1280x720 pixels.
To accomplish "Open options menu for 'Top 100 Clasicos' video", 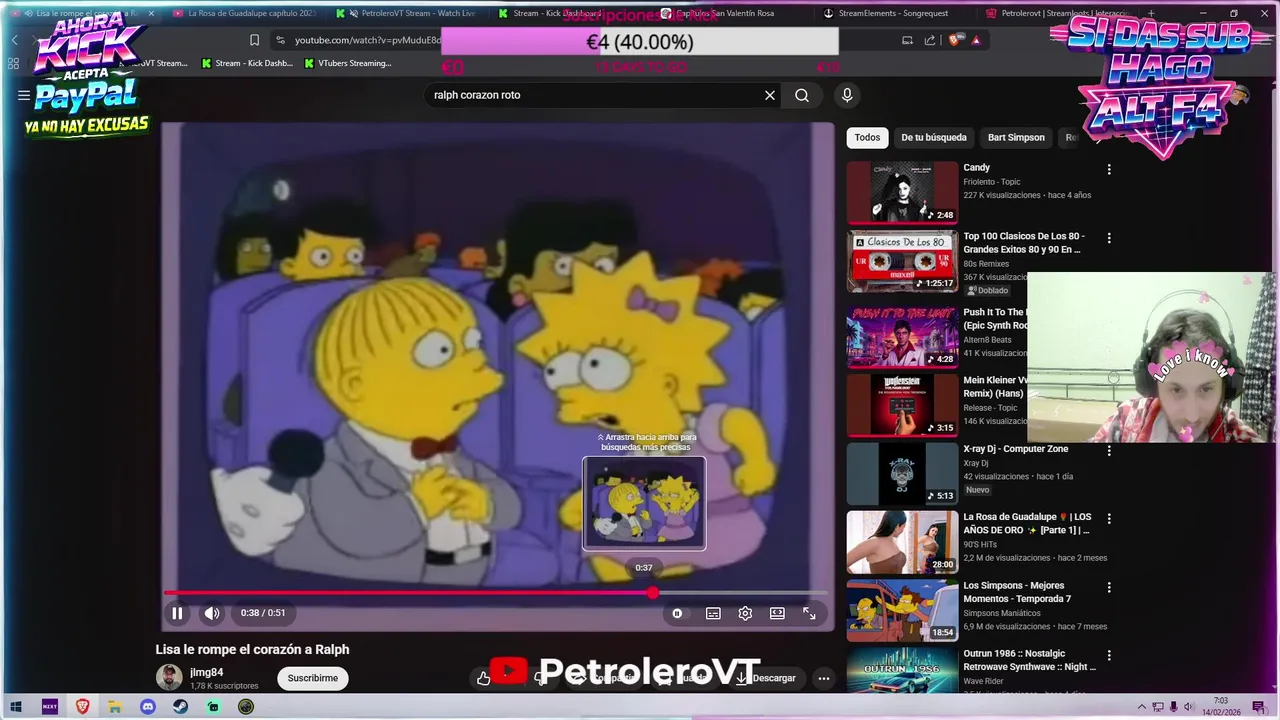I will click(1109, 238).
